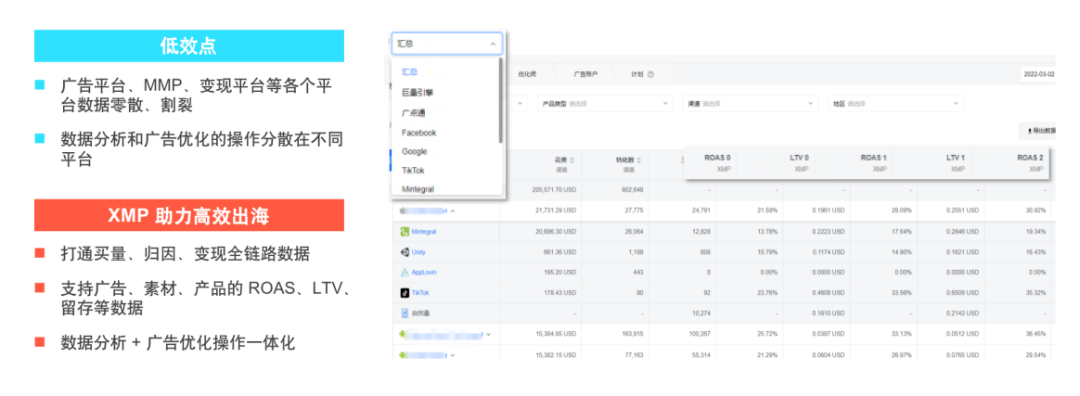Click the AppLovin triangle logo icon
The height and width of the screenshot is (396, 1080).
tap(405, 272)
